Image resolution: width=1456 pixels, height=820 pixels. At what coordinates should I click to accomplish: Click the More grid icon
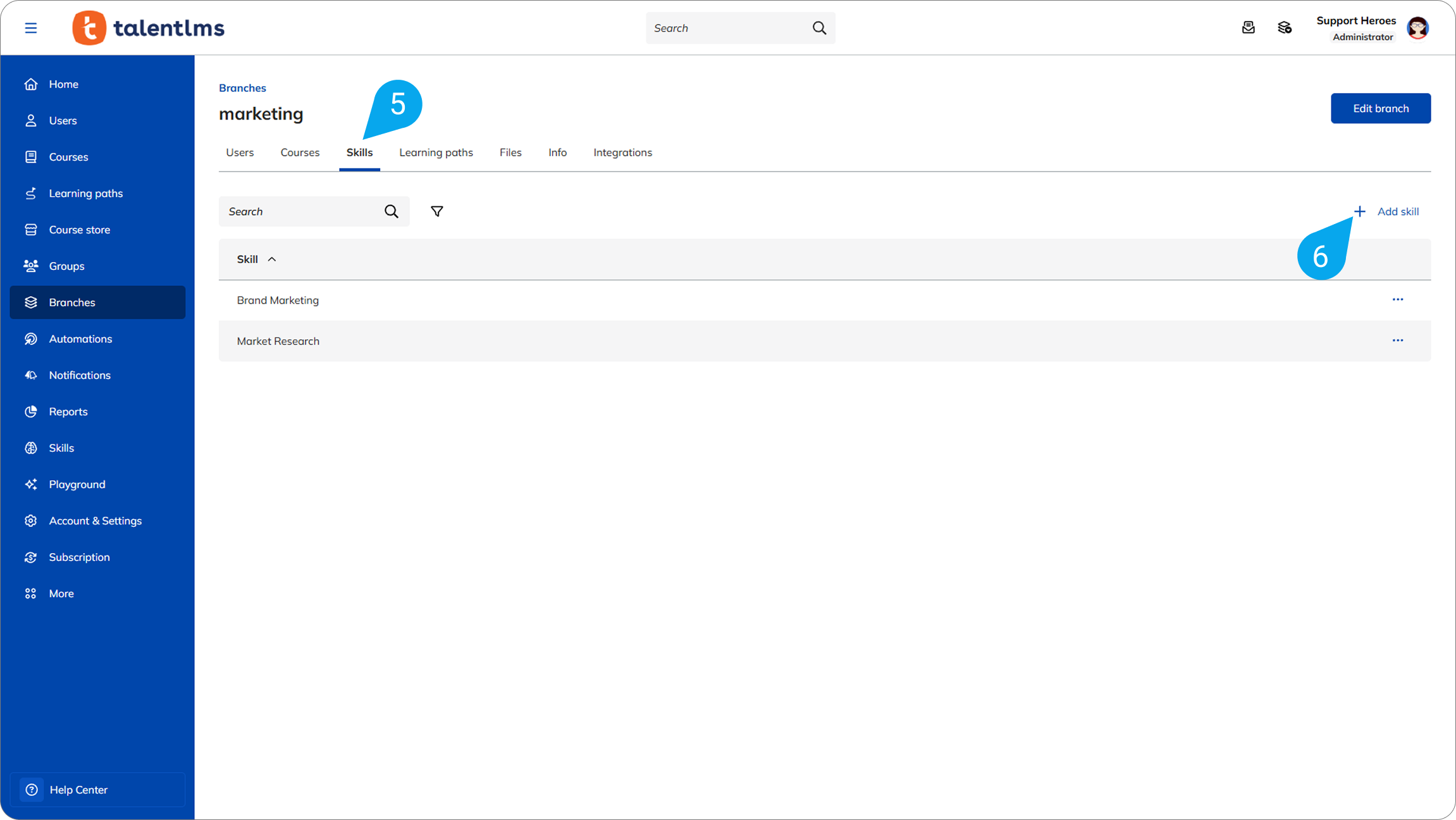(x=31, y=593)
